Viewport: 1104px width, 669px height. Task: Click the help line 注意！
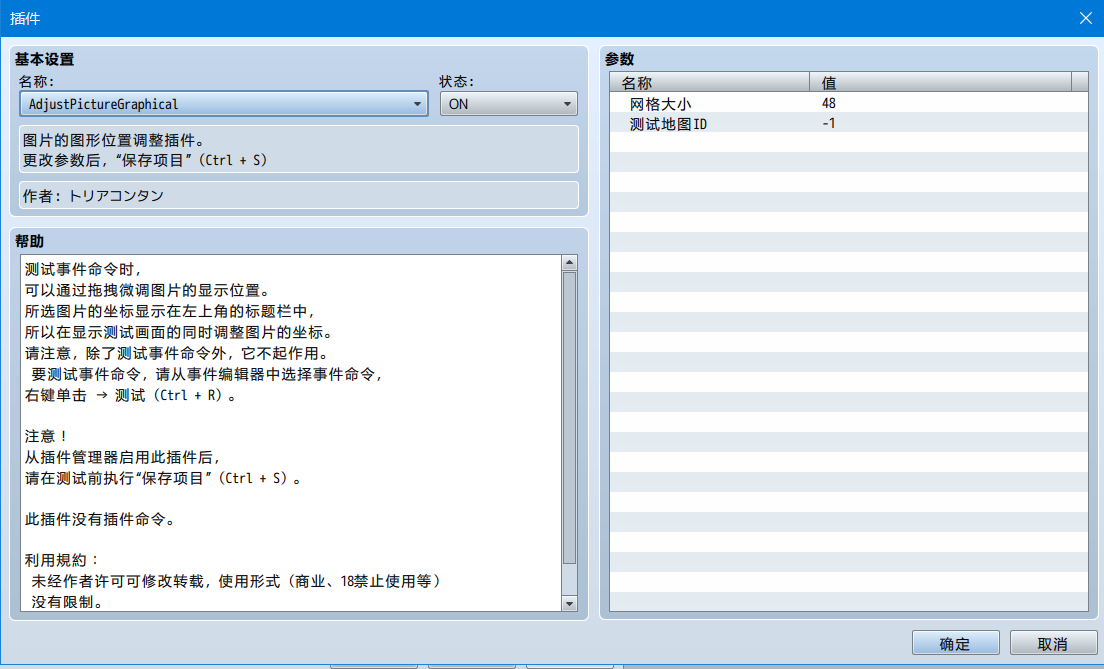tap(46, 437)
